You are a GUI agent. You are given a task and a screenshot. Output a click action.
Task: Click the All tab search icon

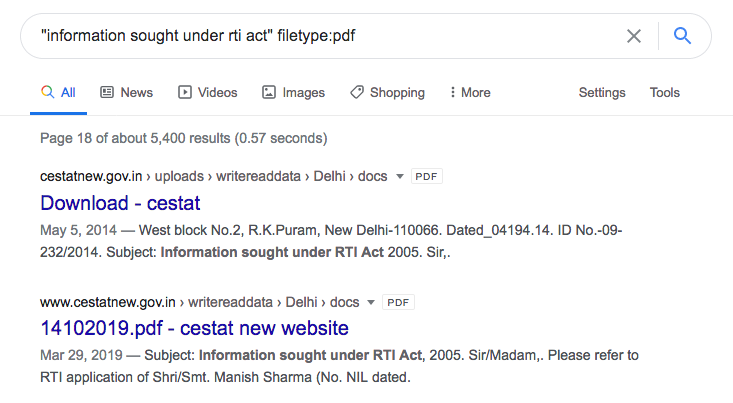[47, 92]
